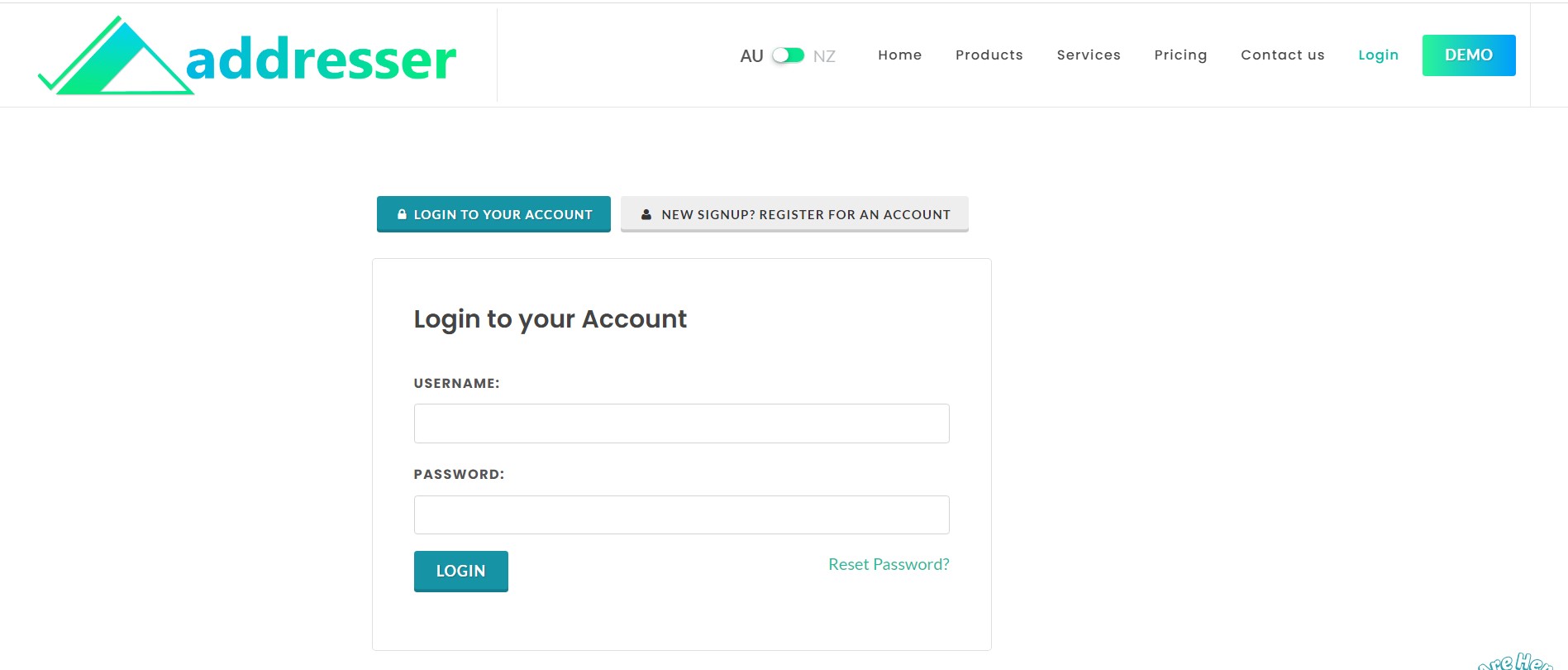The width and height of the screenshot is (1568, 670).
Task: Click the addresser logo
Action: point(247,56)
